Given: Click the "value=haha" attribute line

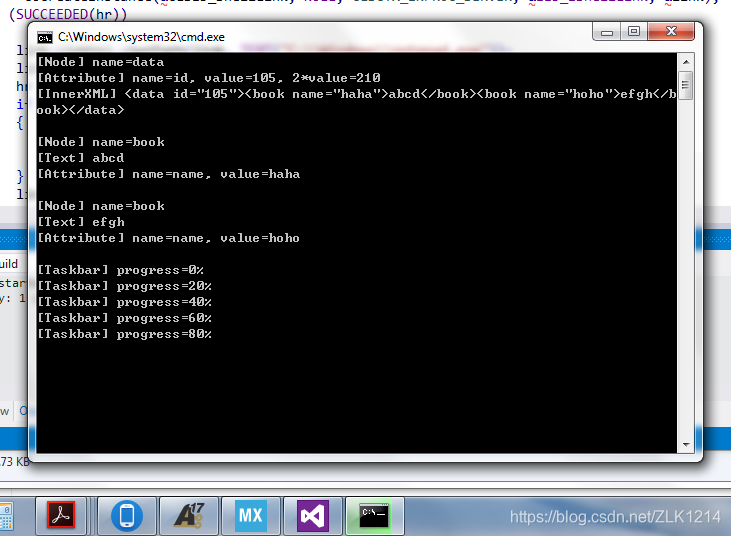Looking at the screenshot, I should pyautogui.click(x=169, y=174).
